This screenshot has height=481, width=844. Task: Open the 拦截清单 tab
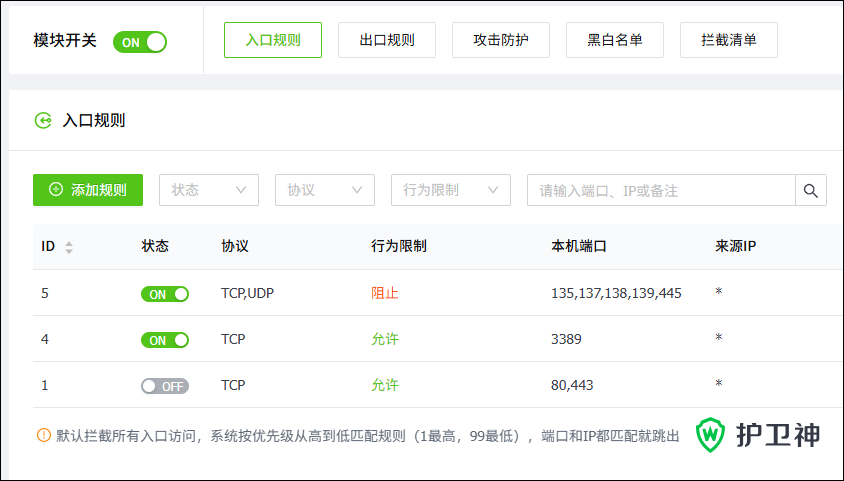[729, 40]
